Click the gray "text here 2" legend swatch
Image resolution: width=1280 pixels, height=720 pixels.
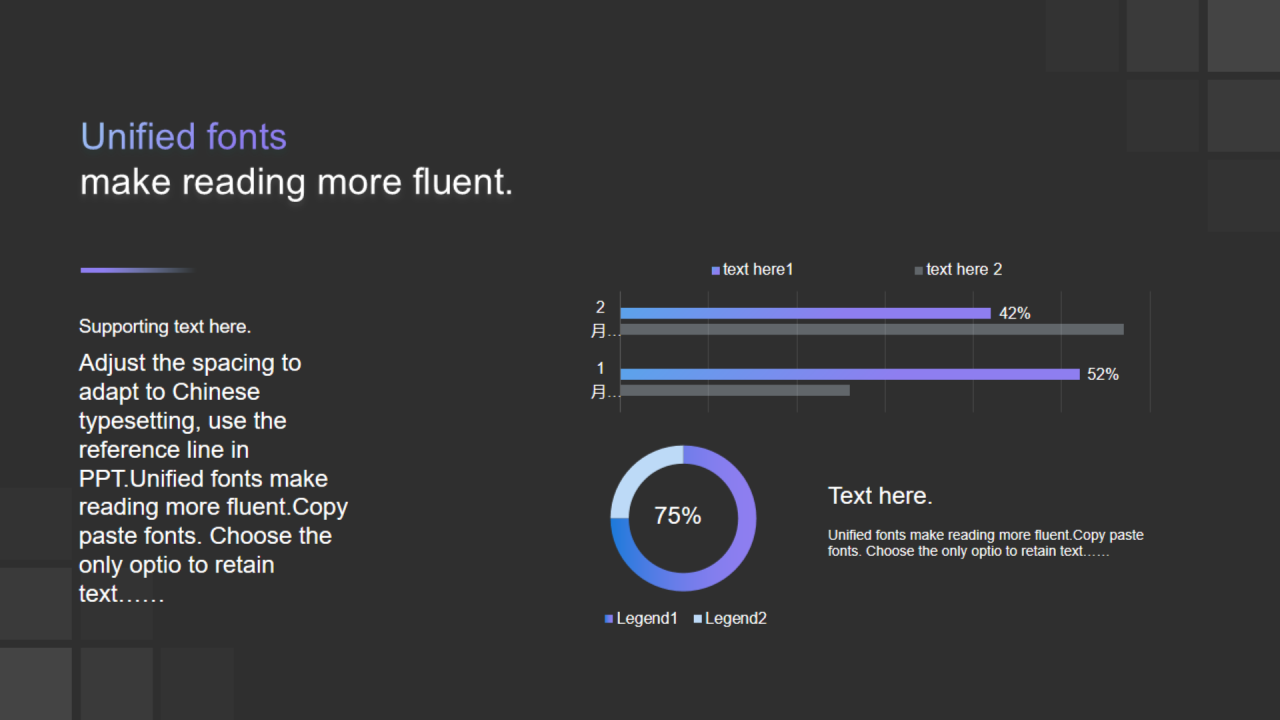click(x=919, y=270)
